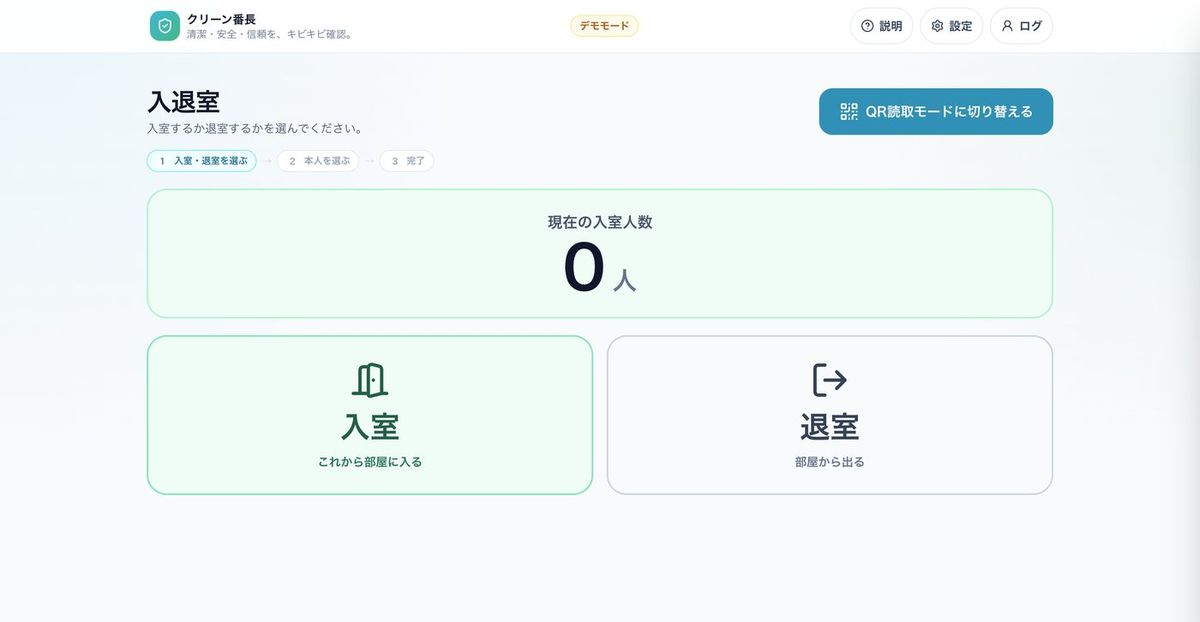1200x622 pixels.
Task: Open the 説明 help button
Action: [881, 26]
